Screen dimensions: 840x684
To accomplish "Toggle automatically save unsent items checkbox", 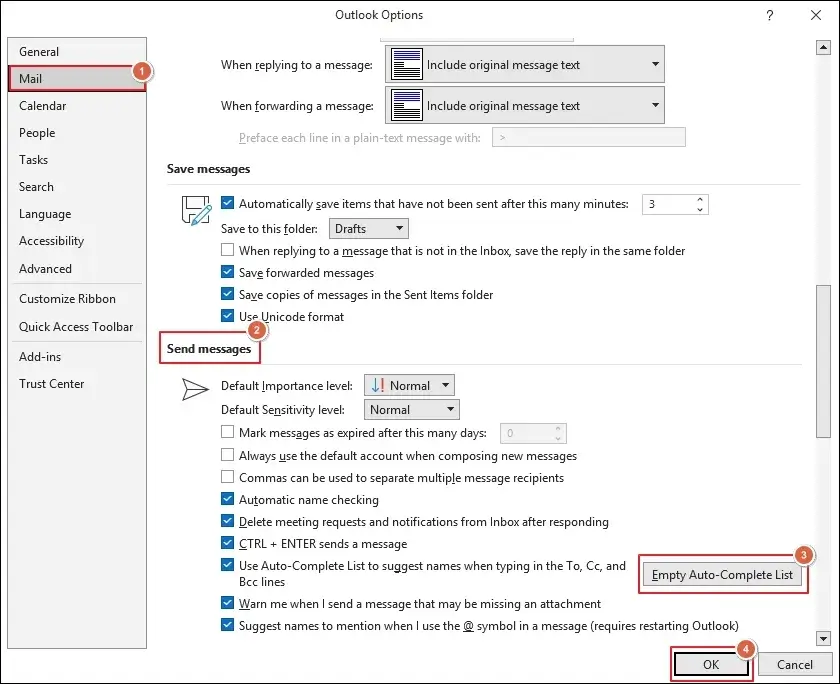I will [227, 203].
